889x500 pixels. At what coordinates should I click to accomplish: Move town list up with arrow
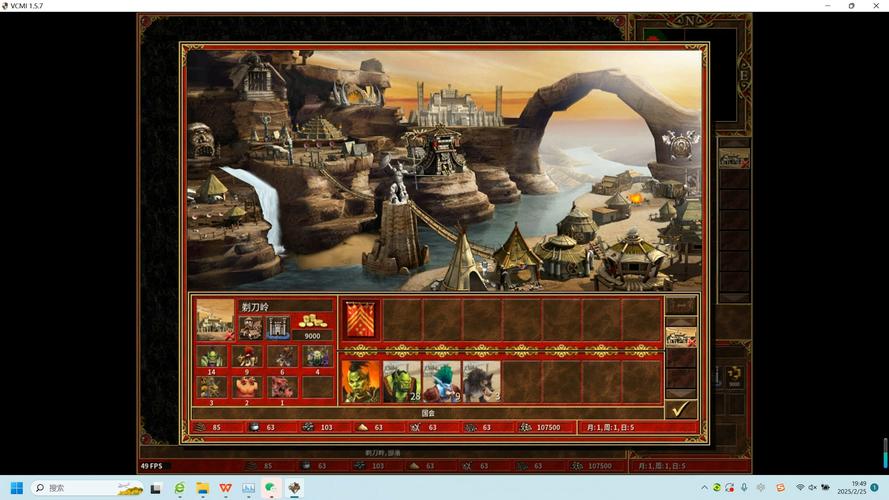point(681,321)
